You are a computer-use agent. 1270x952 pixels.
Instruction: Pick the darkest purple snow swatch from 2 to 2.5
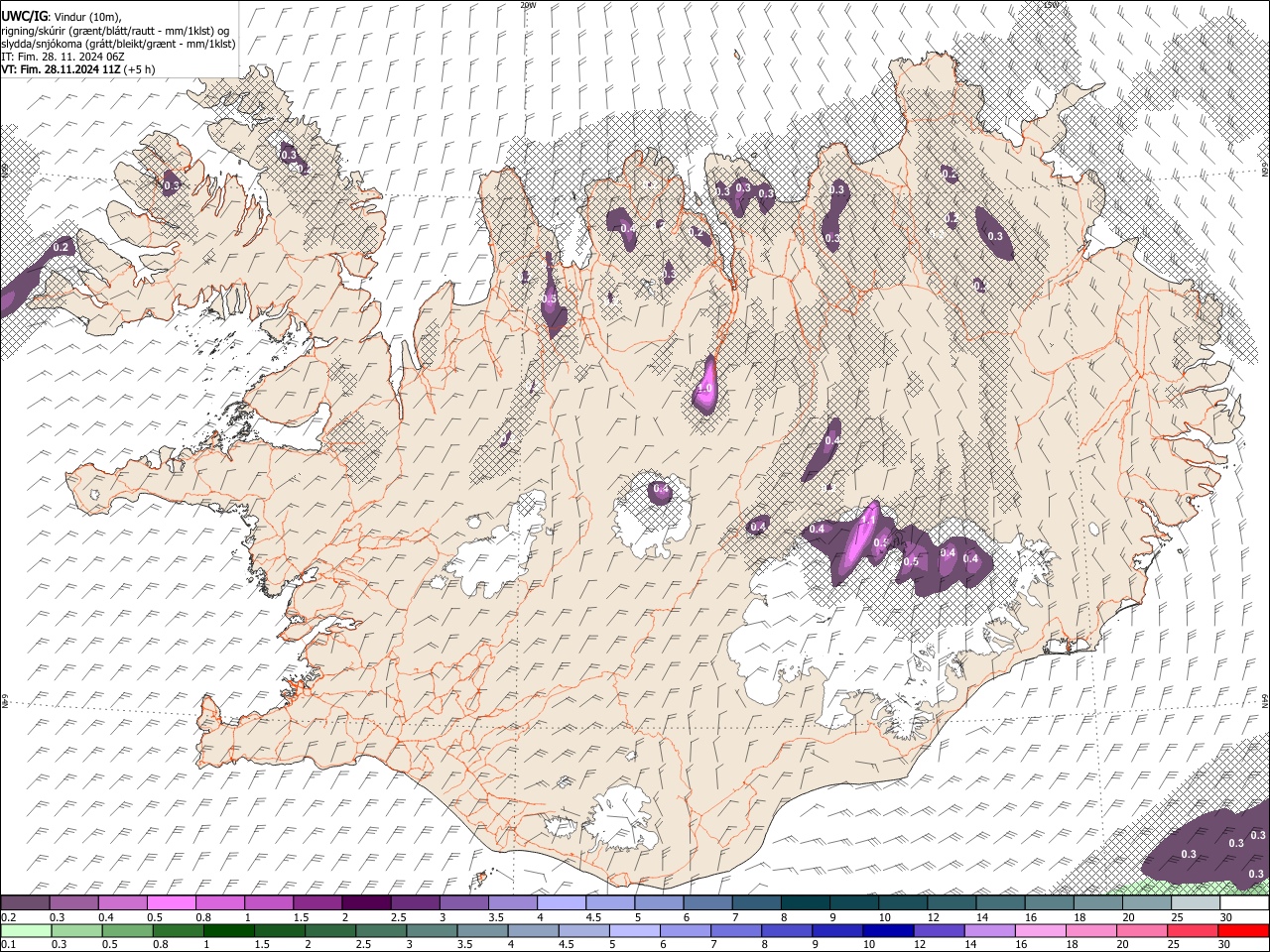click(x=365, y=903)
